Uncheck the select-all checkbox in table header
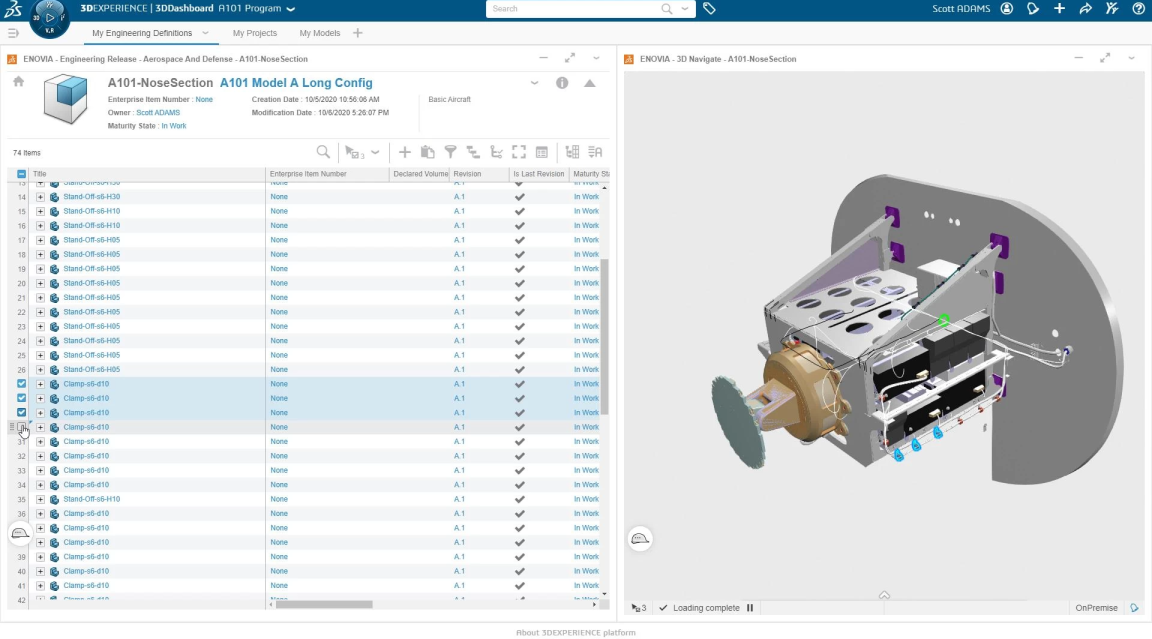The width and height of the screenshot is (1152, 639). click(22, 173)
